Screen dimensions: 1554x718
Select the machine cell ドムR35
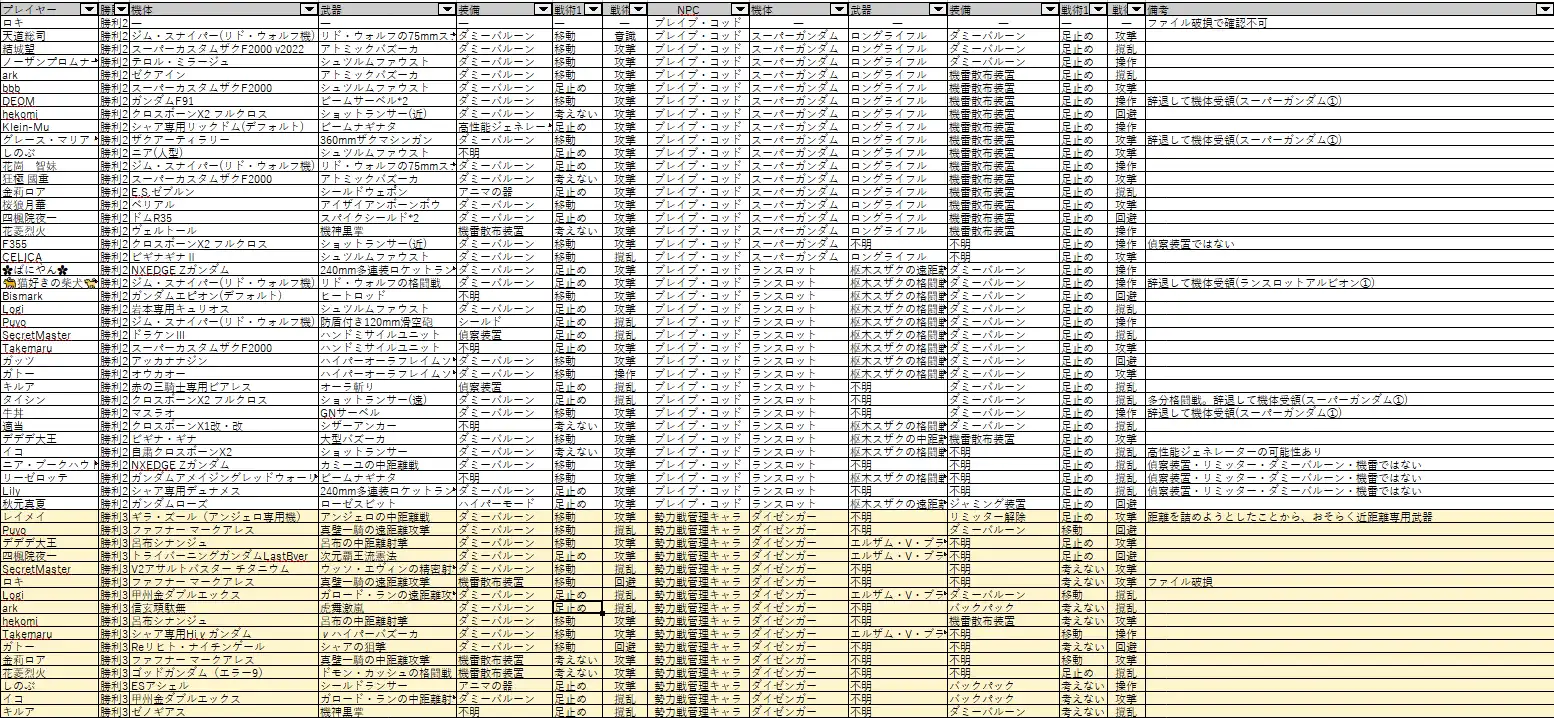click(x=224, y=217)
